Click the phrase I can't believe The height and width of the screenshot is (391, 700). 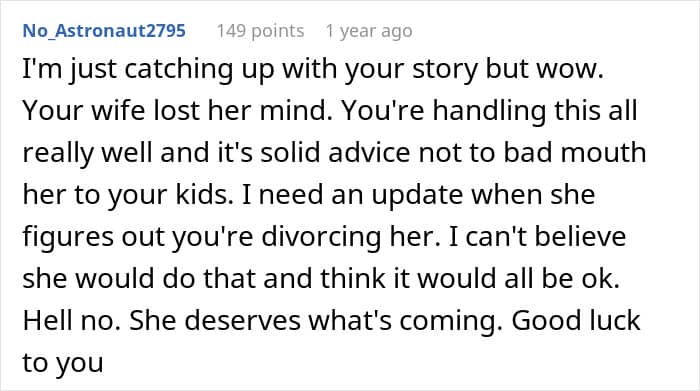pyautogui.click(x=537, y=237)
